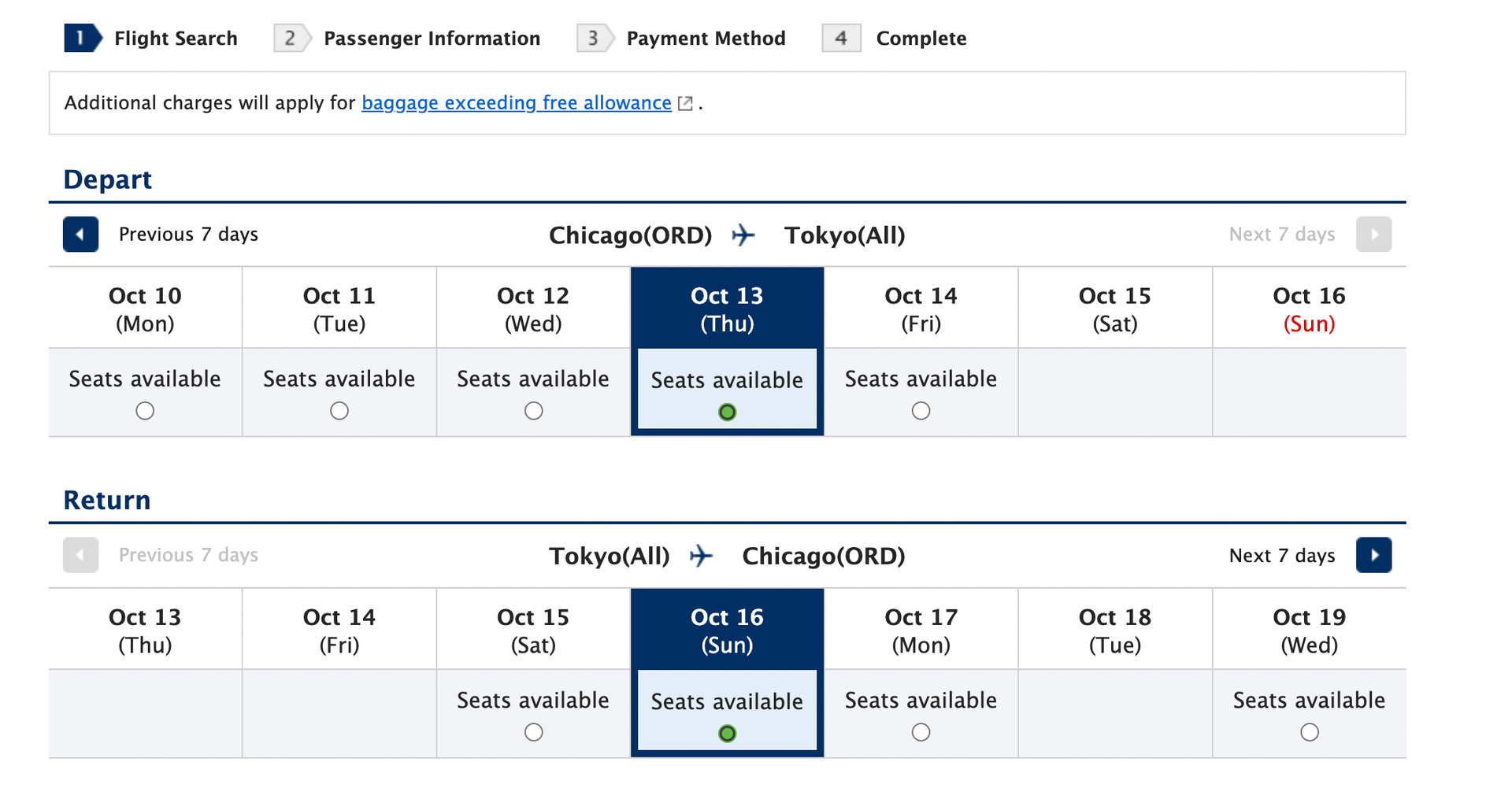Choose Oct 17 (Mon) return radio button
The height and width of the screenshot is (810, 1512).
click(921, 733)
